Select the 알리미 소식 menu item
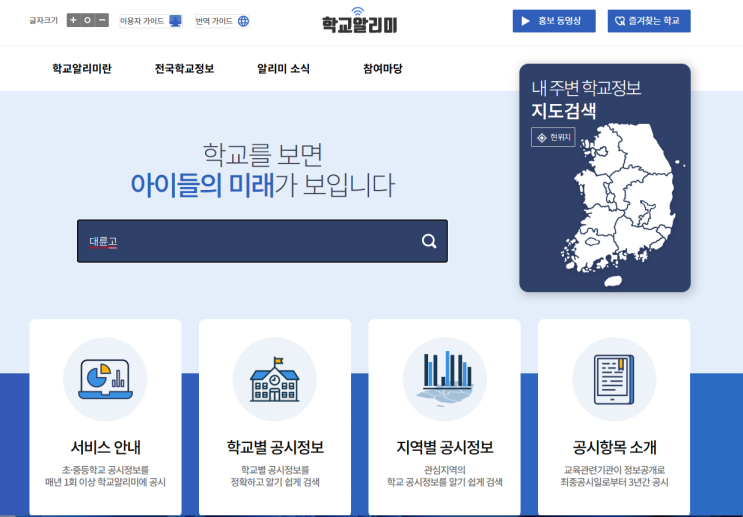Viewport: 743px width, 517px height. [x=283, y=69]
